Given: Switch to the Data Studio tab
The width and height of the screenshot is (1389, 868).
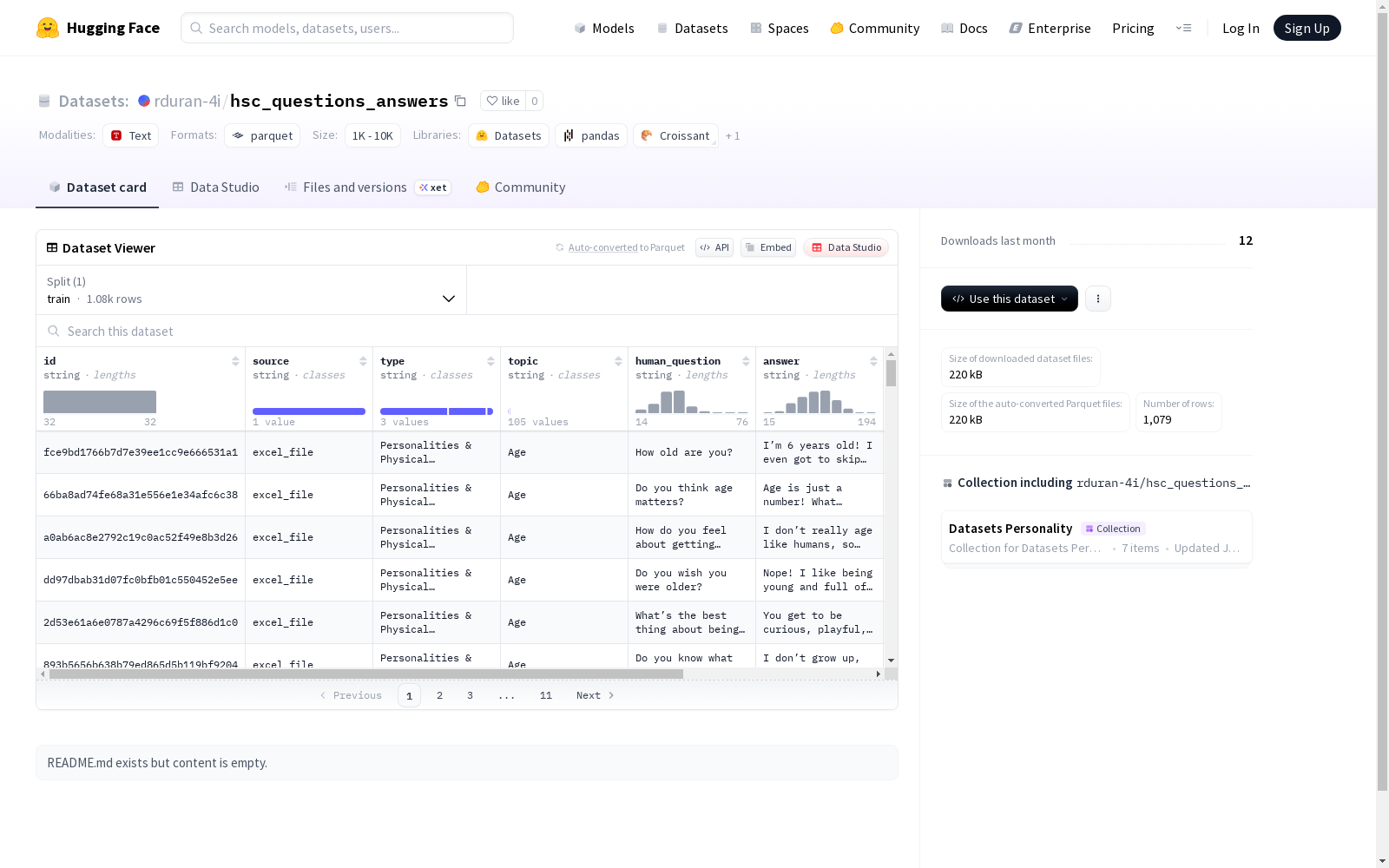Looking at the screenshot, I should pos(216,187).
